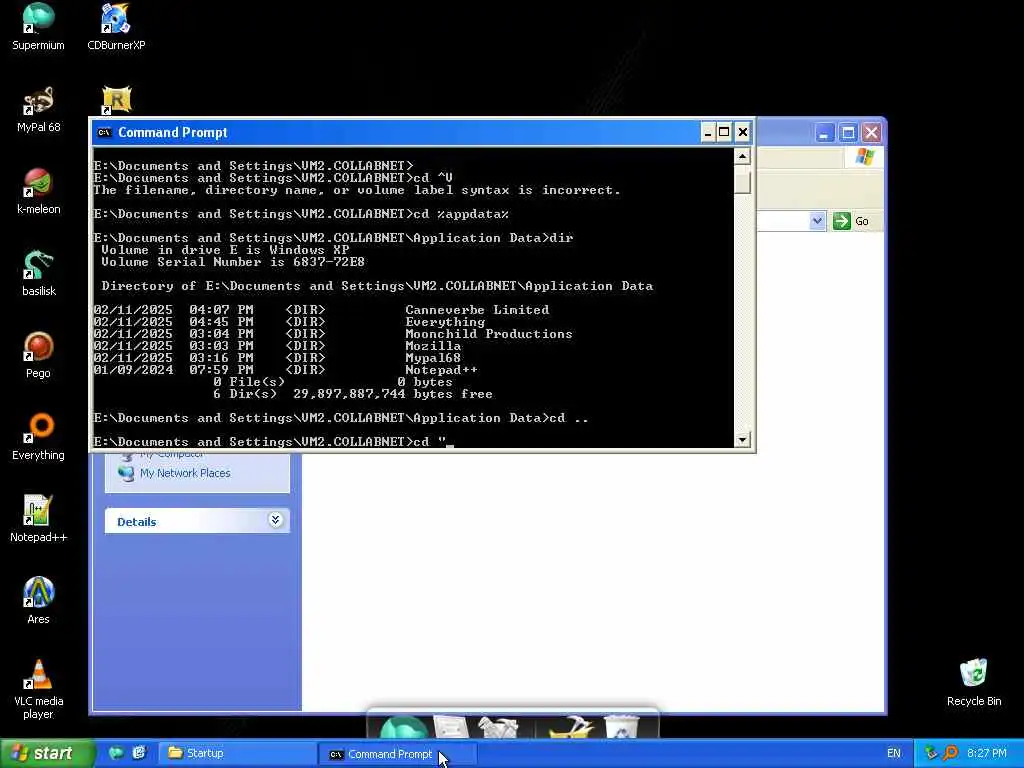Viewport: 1024px width, 768px height.
Task: Open the MyPal 68 browser icon
Action: tap(38, 109)
